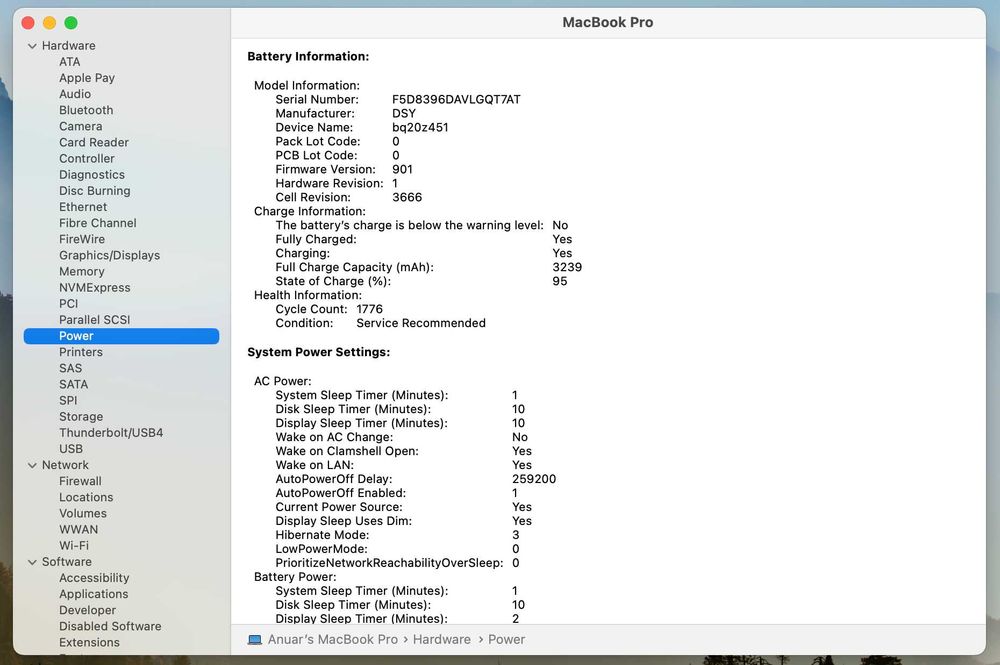Open the Controller sidebar item

point(87,159)
